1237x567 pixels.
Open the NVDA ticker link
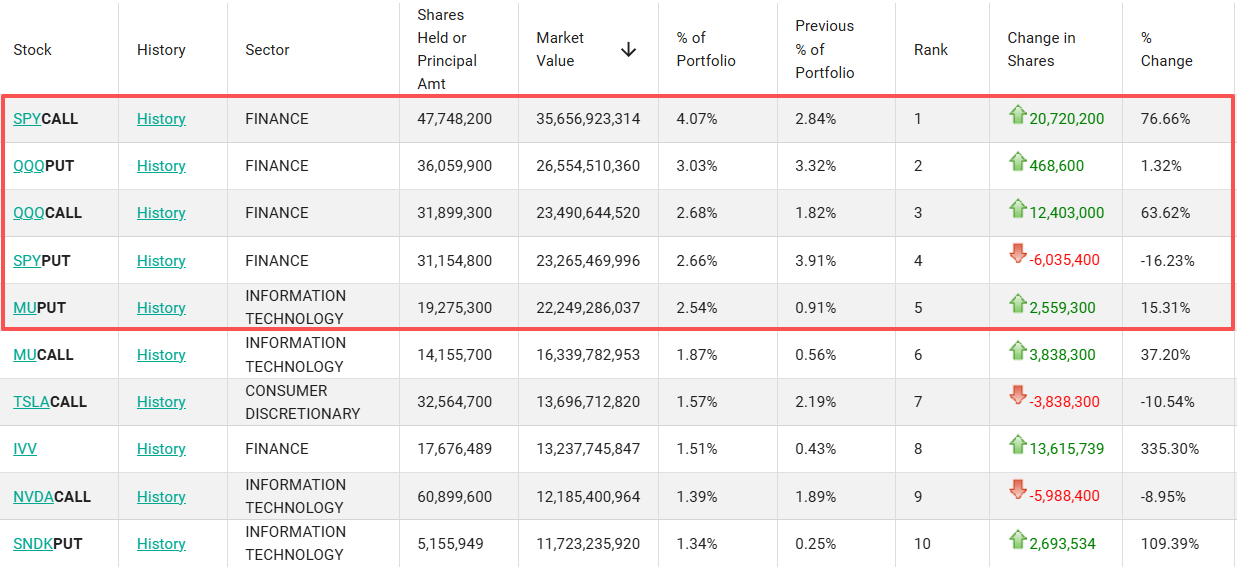33,497
